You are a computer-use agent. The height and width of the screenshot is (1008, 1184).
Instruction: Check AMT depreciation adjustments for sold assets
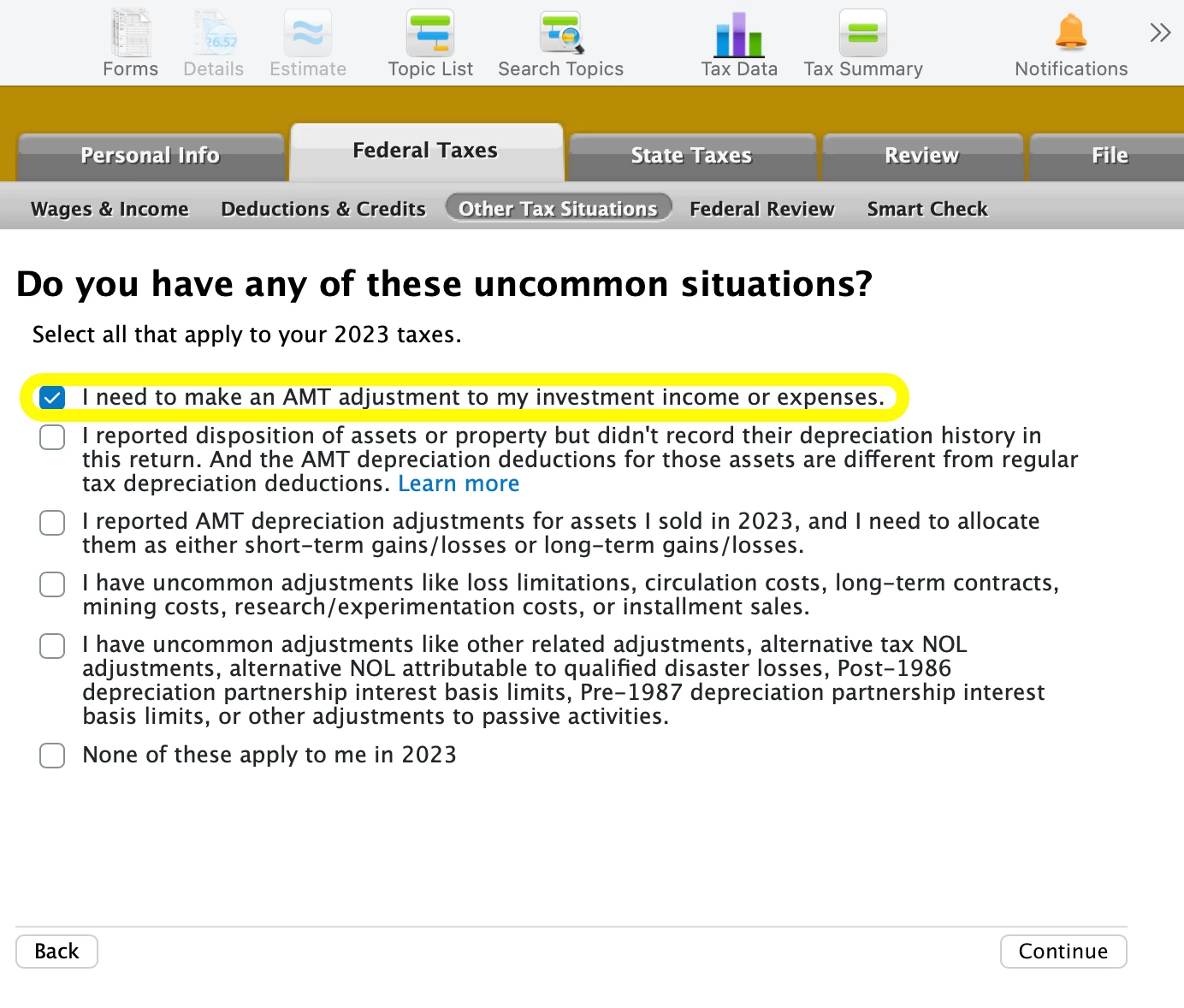click(x=52, y=523)
